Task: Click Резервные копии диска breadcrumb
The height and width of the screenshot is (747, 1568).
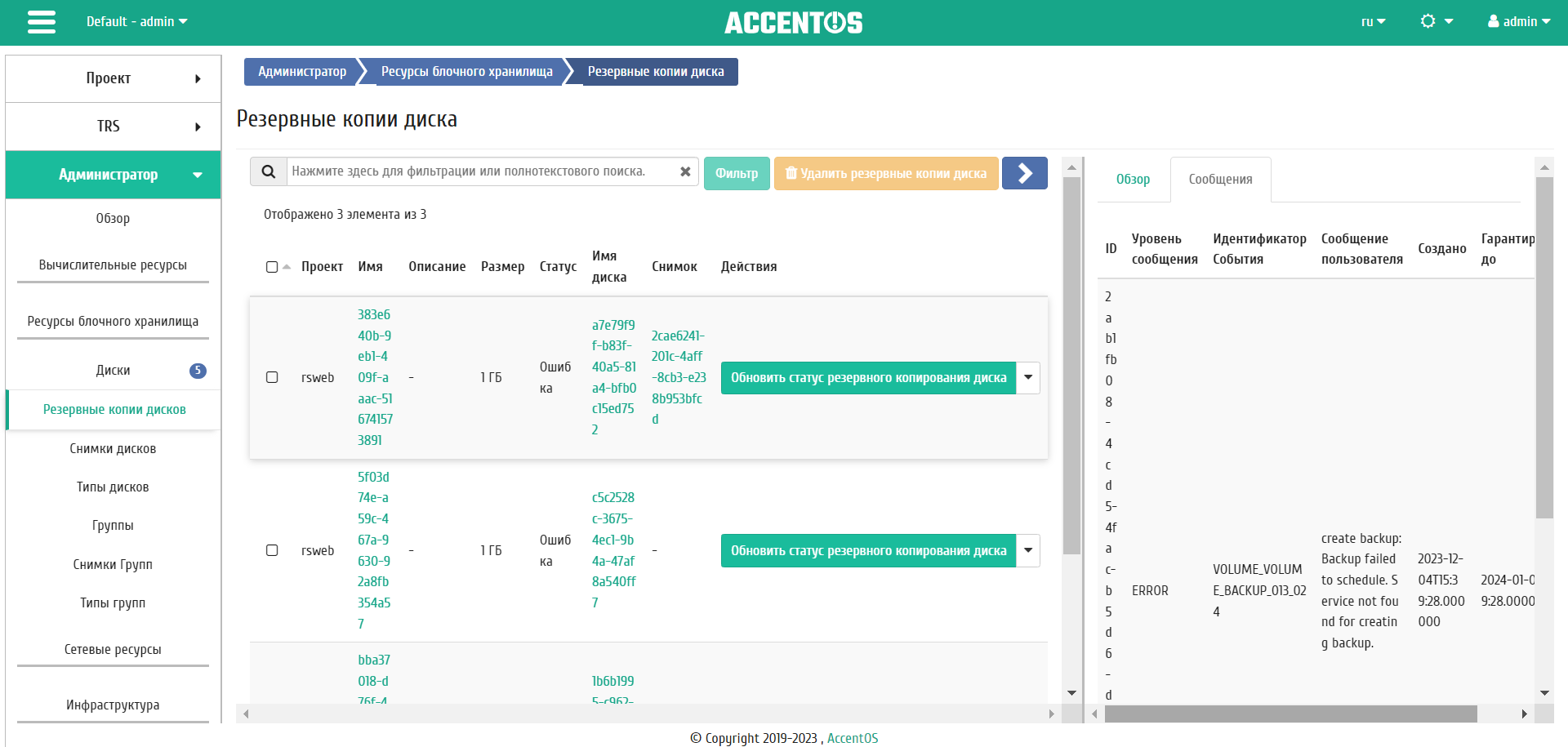Action: click(x=656, y=72)
